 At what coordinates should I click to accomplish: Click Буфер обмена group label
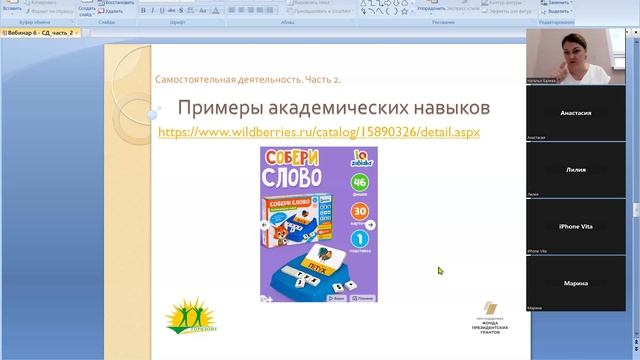coord(35,22)
